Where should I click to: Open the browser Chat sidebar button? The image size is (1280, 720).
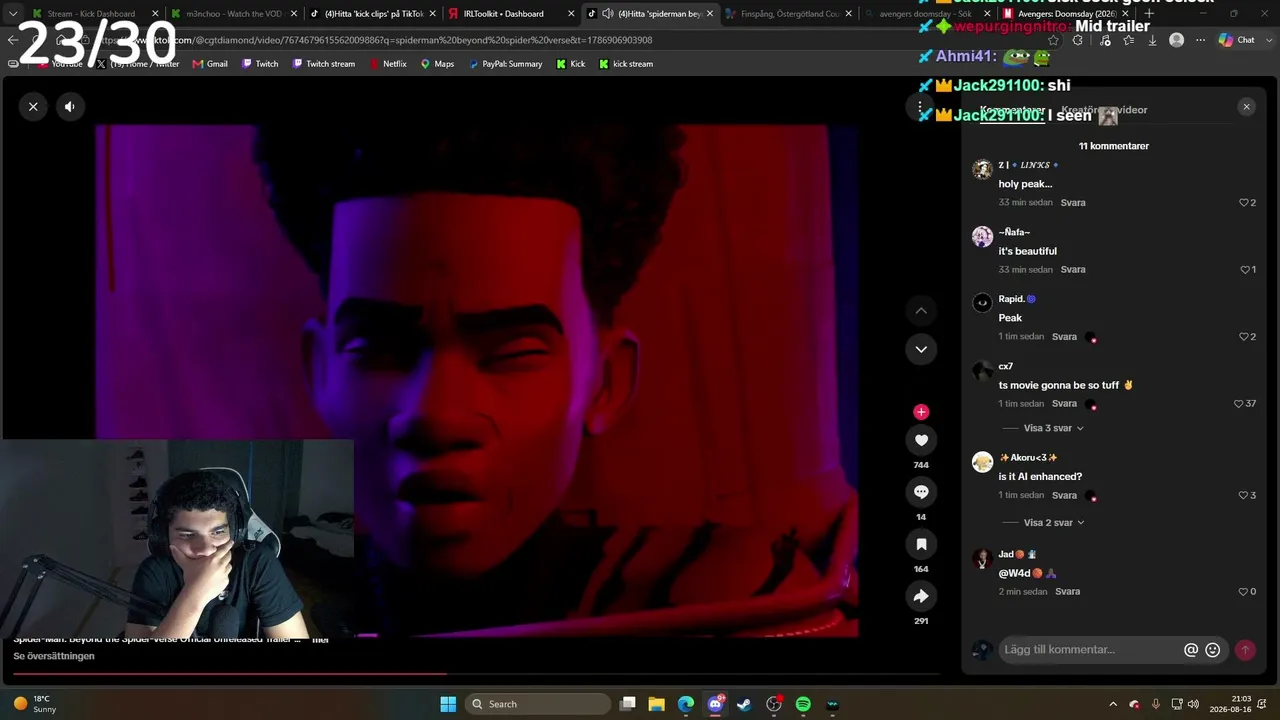pos(1237,40)
